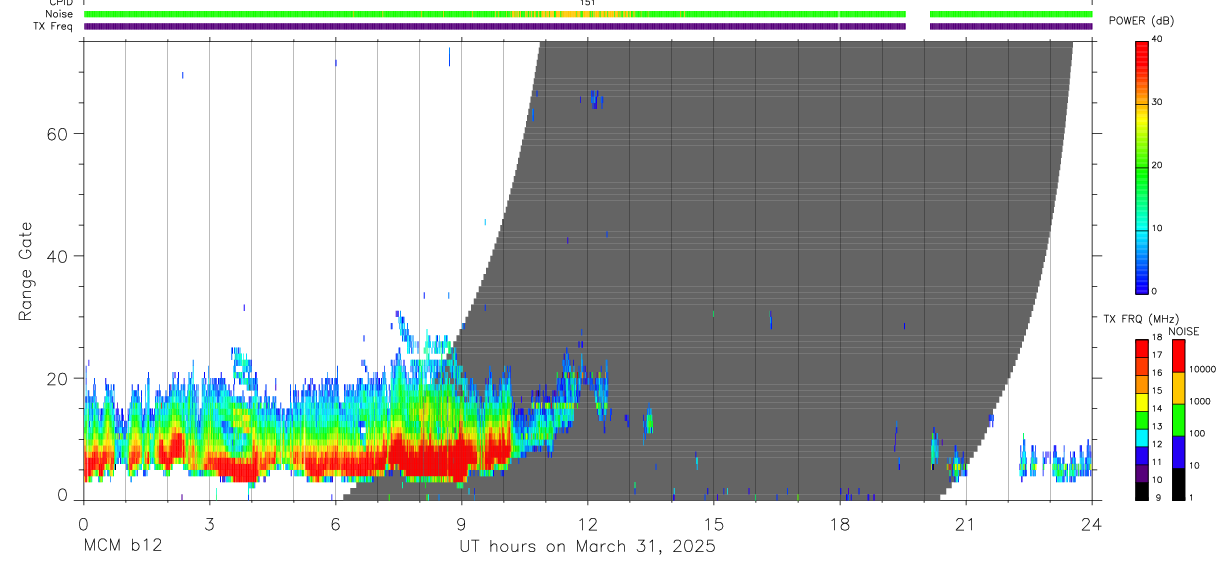Click the 9 hour tick label

click(461, 523)
